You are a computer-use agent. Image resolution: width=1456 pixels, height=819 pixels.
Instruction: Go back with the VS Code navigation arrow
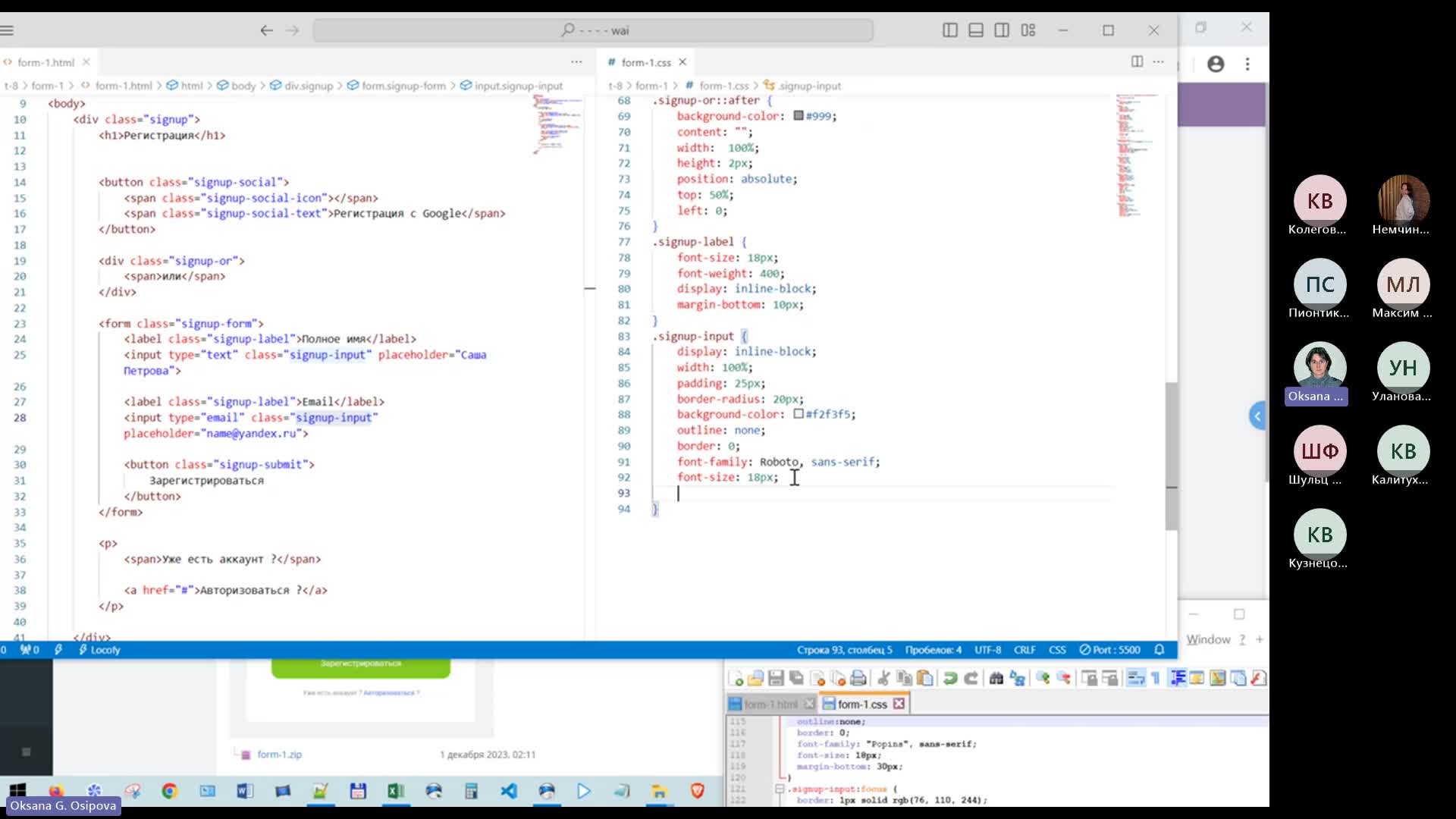click(266, 30)
